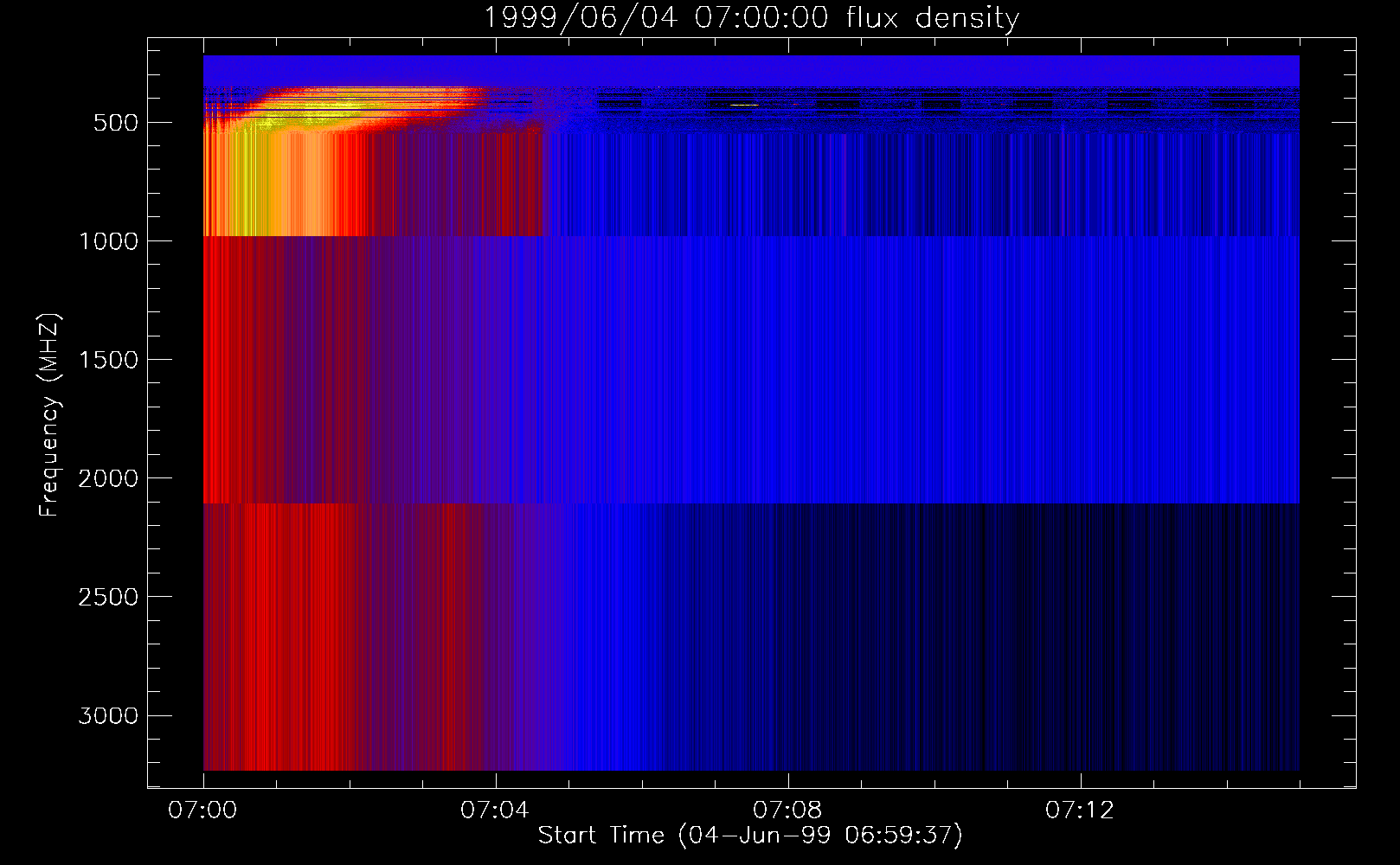This screenshot has width=1400, height=865.
Task: Click the 1500 frequency tick label
Action: (x=108, y=360)
